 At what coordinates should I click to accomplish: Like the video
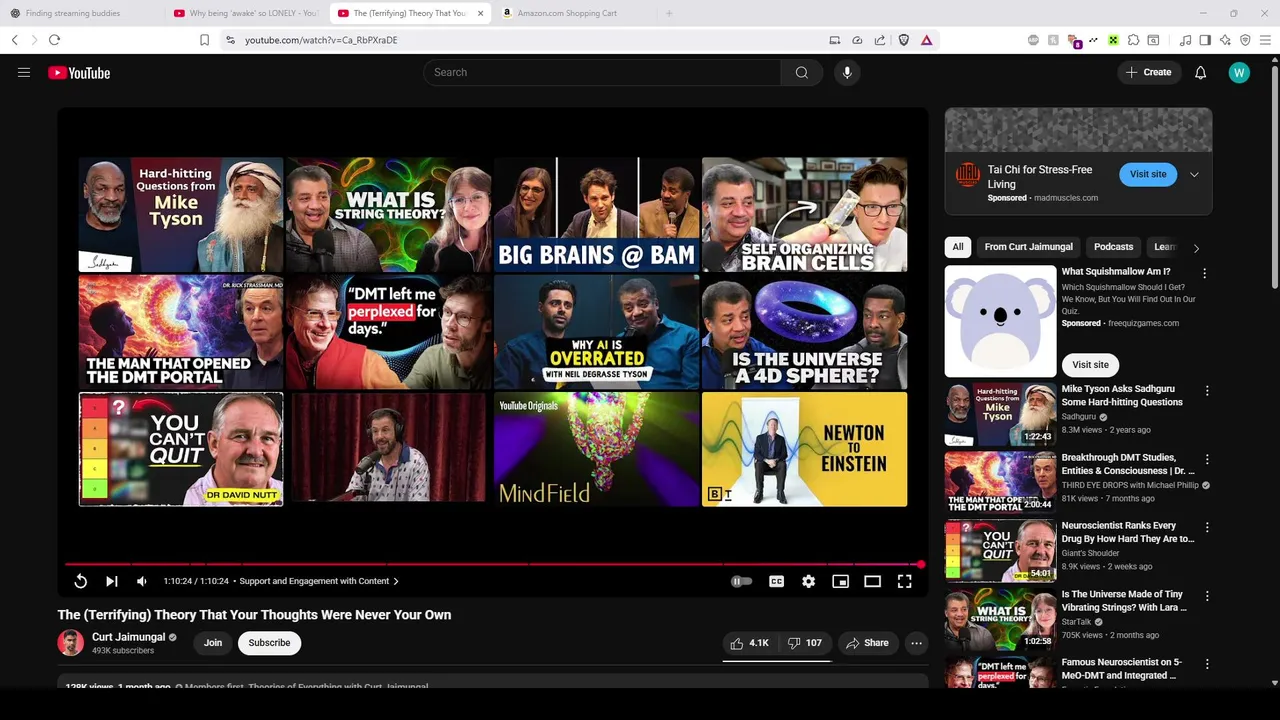pyautogui.click(x=749, y=643)
